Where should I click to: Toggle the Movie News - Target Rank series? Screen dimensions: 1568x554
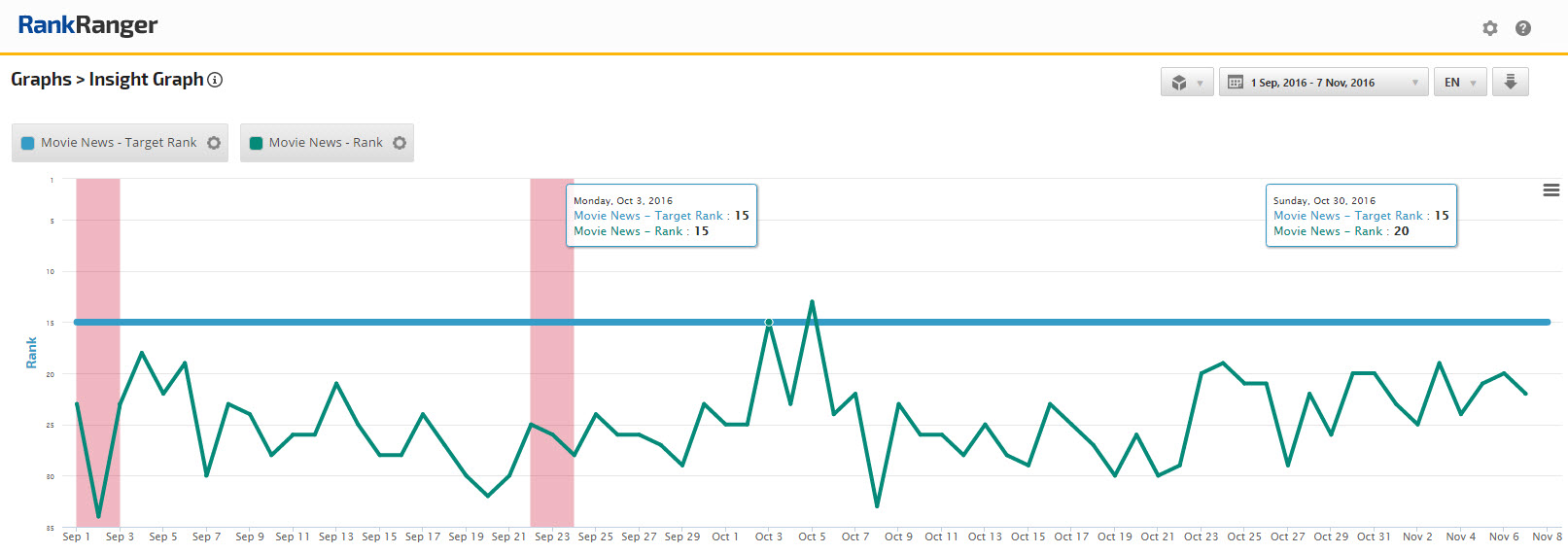[119, 143]
